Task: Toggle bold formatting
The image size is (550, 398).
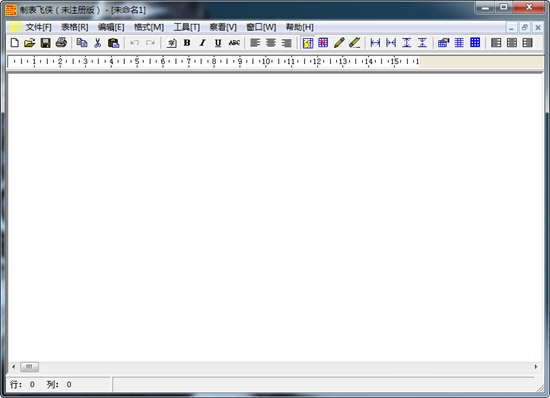Action: click(187, 43)
